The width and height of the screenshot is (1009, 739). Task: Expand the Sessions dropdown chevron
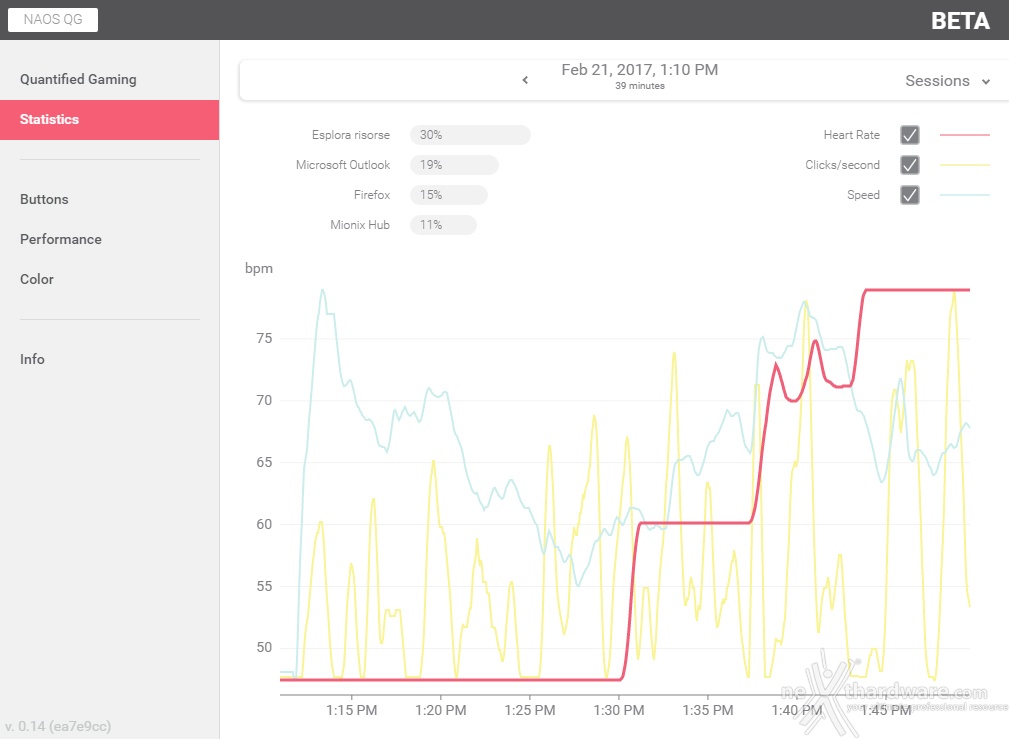pyautogui.click(x=985, y=82)
